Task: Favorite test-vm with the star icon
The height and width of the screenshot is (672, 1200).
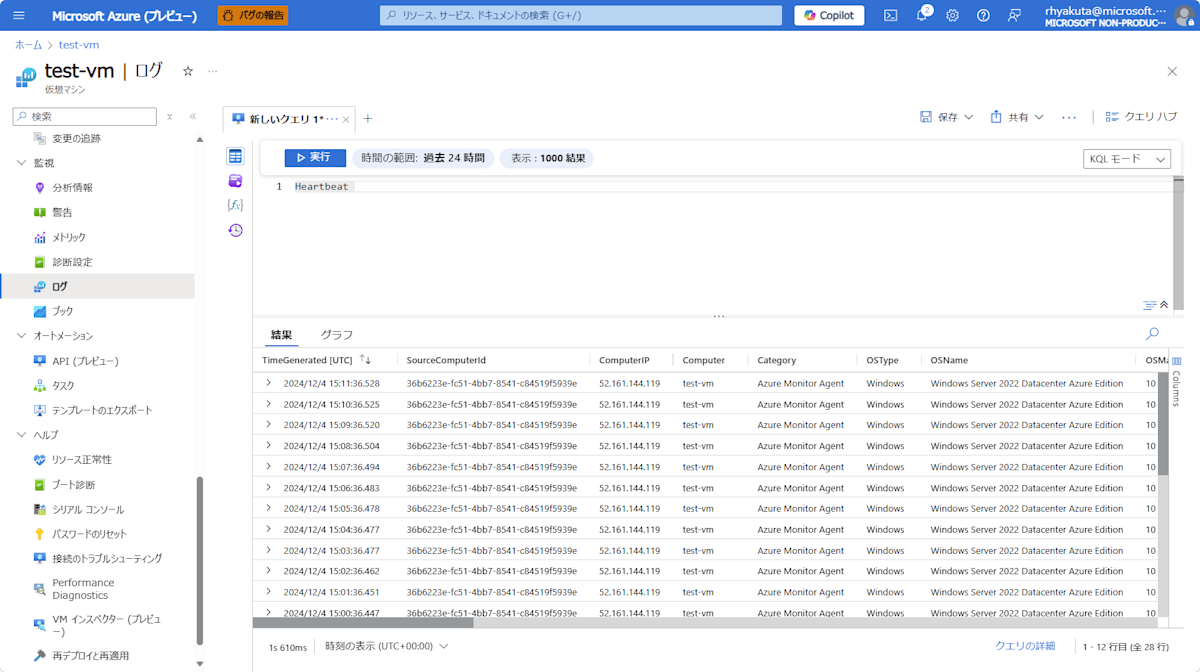Action: [x=188, y=71]
